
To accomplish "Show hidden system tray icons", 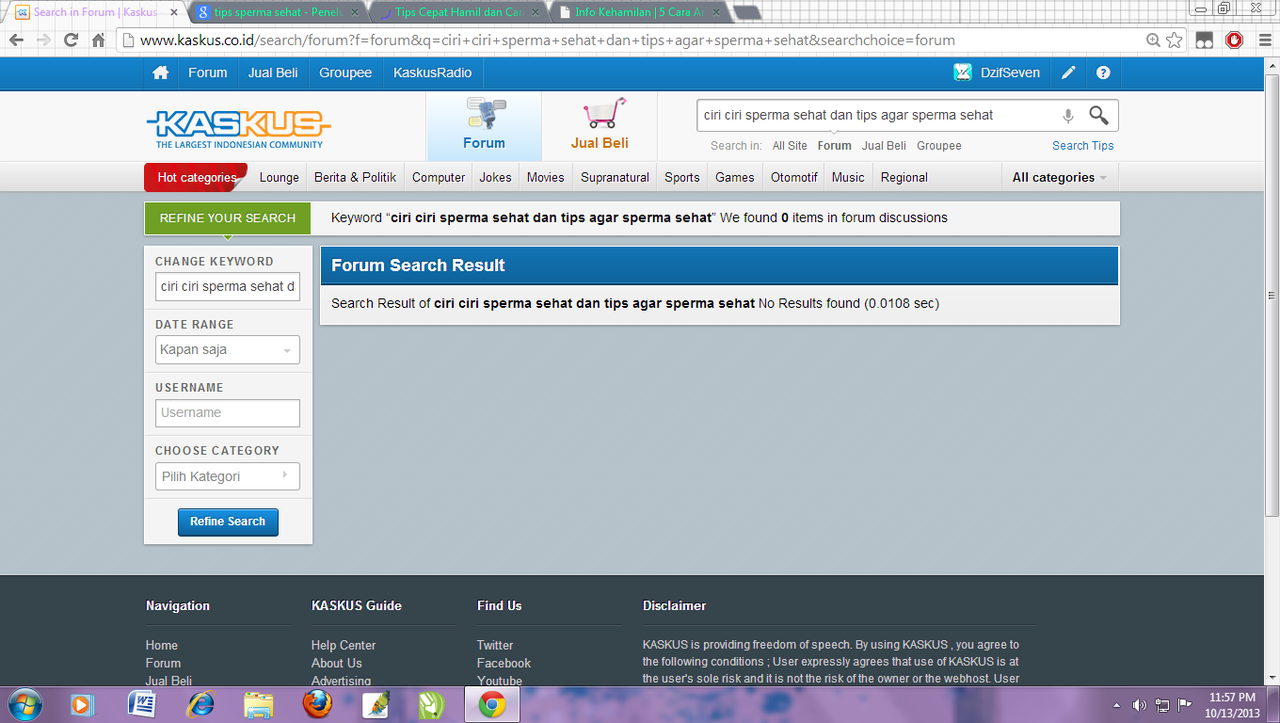I will click(x=1117, y=704).
